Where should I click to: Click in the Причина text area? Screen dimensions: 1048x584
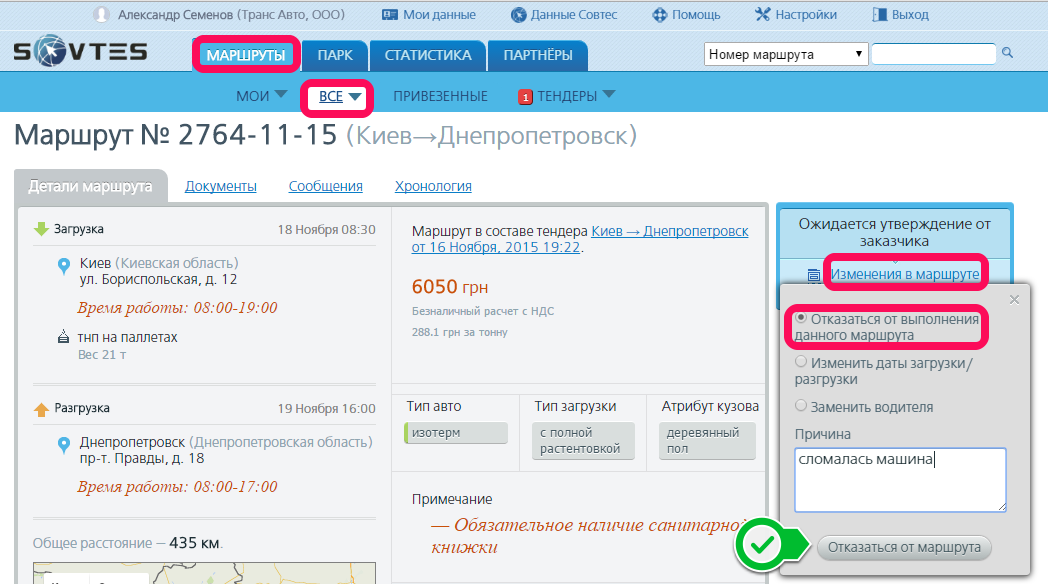900,480
